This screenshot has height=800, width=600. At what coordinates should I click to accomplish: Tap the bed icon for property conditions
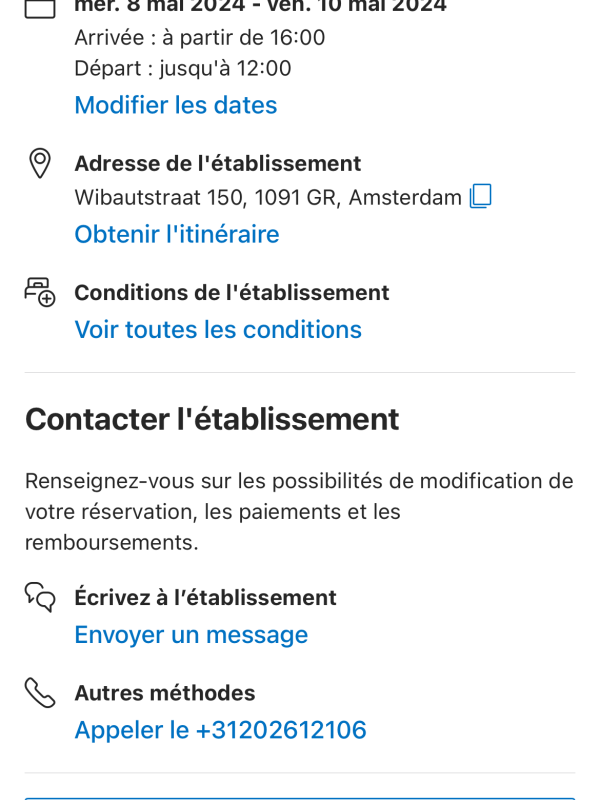point(39,292)
